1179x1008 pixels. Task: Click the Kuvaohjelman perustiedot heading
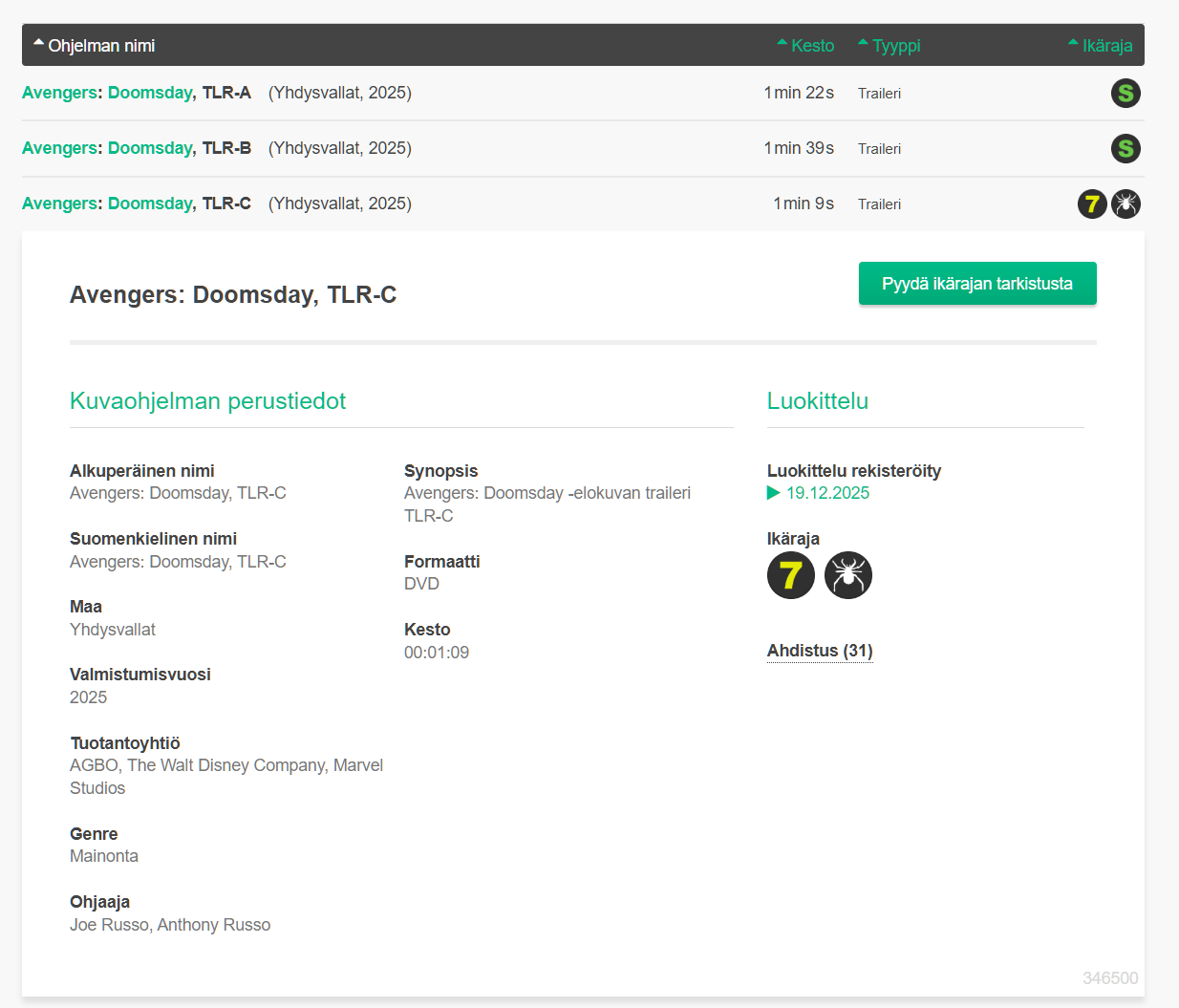207,401
